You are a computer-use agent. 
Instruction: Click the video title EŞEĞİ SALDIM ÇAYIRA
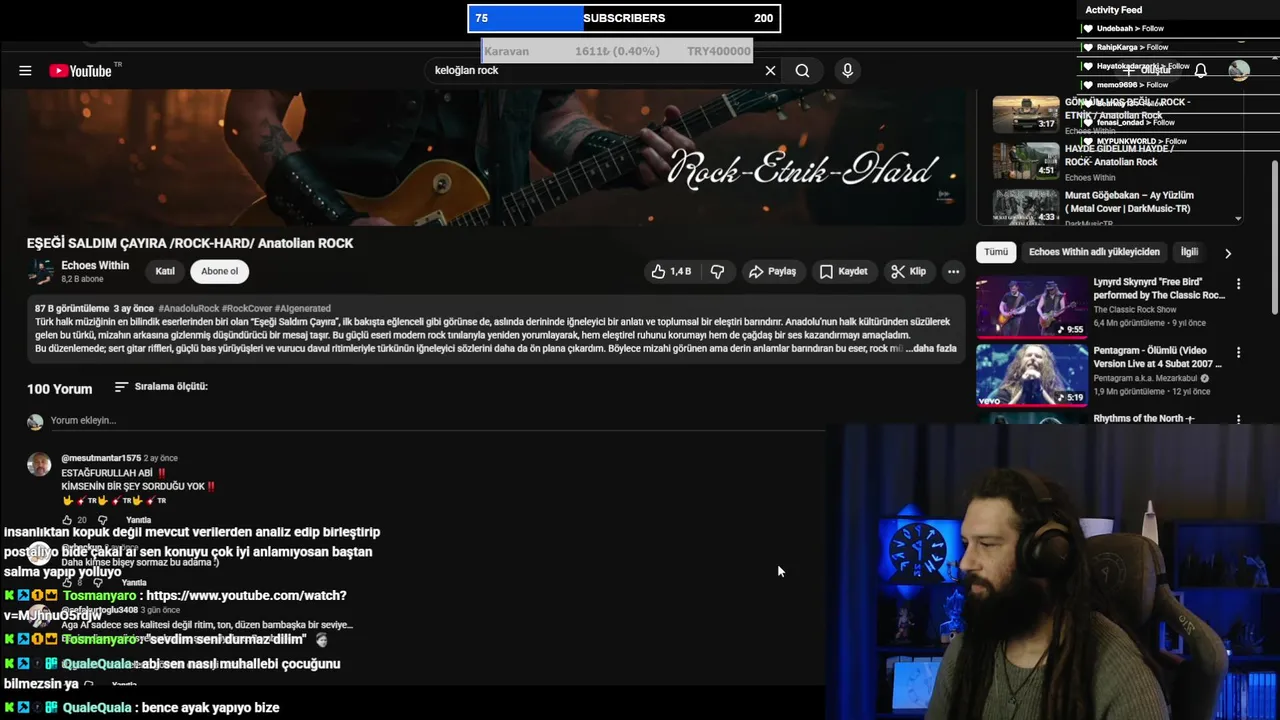click(190, 243)
